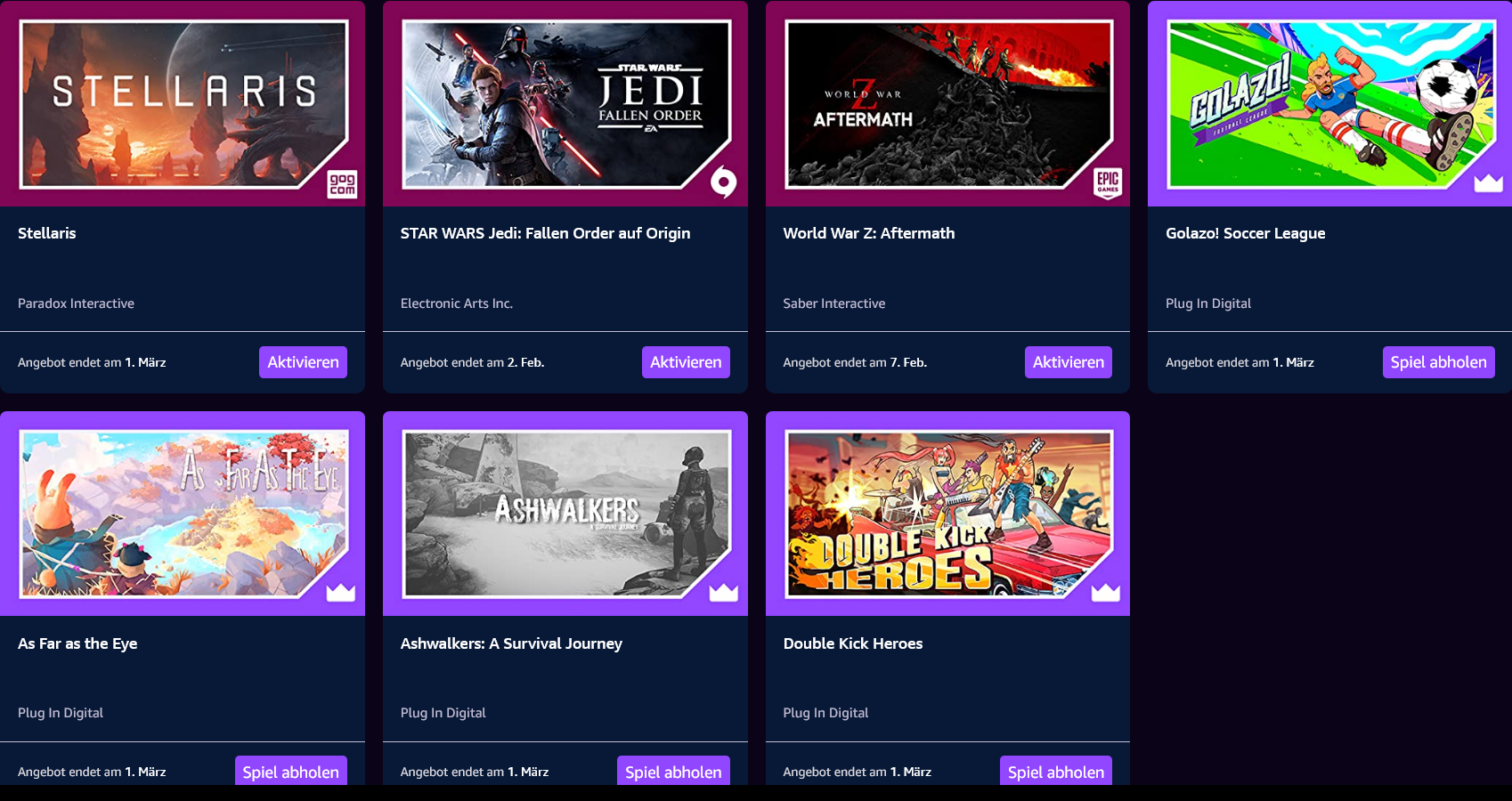The image size is (1512, 801).
Task: Click the crown icon on Double Kick Heroes
Action: pyautogui.click(x=1106, y=593)
